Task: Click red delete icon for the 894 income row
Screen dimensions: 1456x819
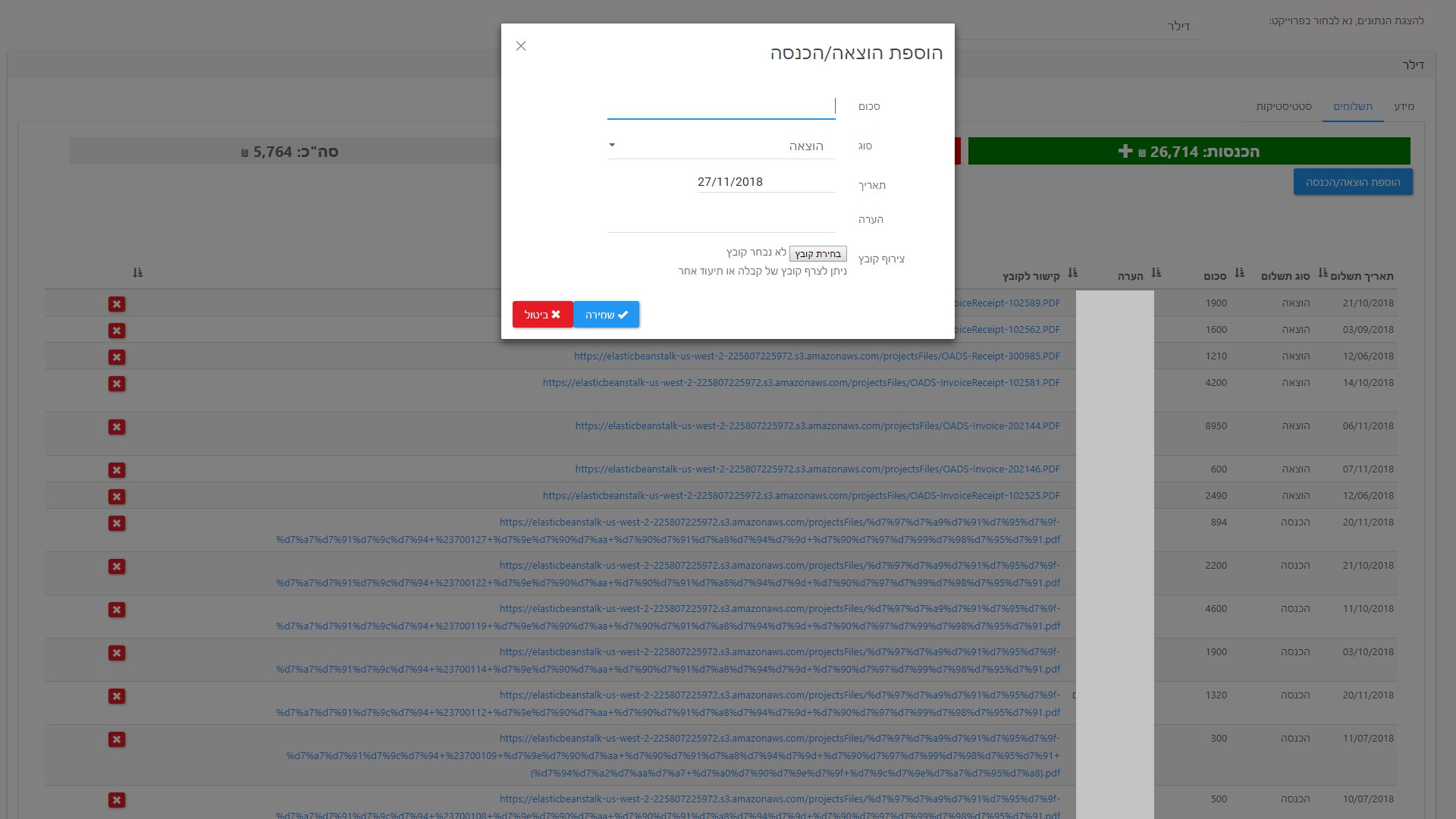Action: click(117, 523)
